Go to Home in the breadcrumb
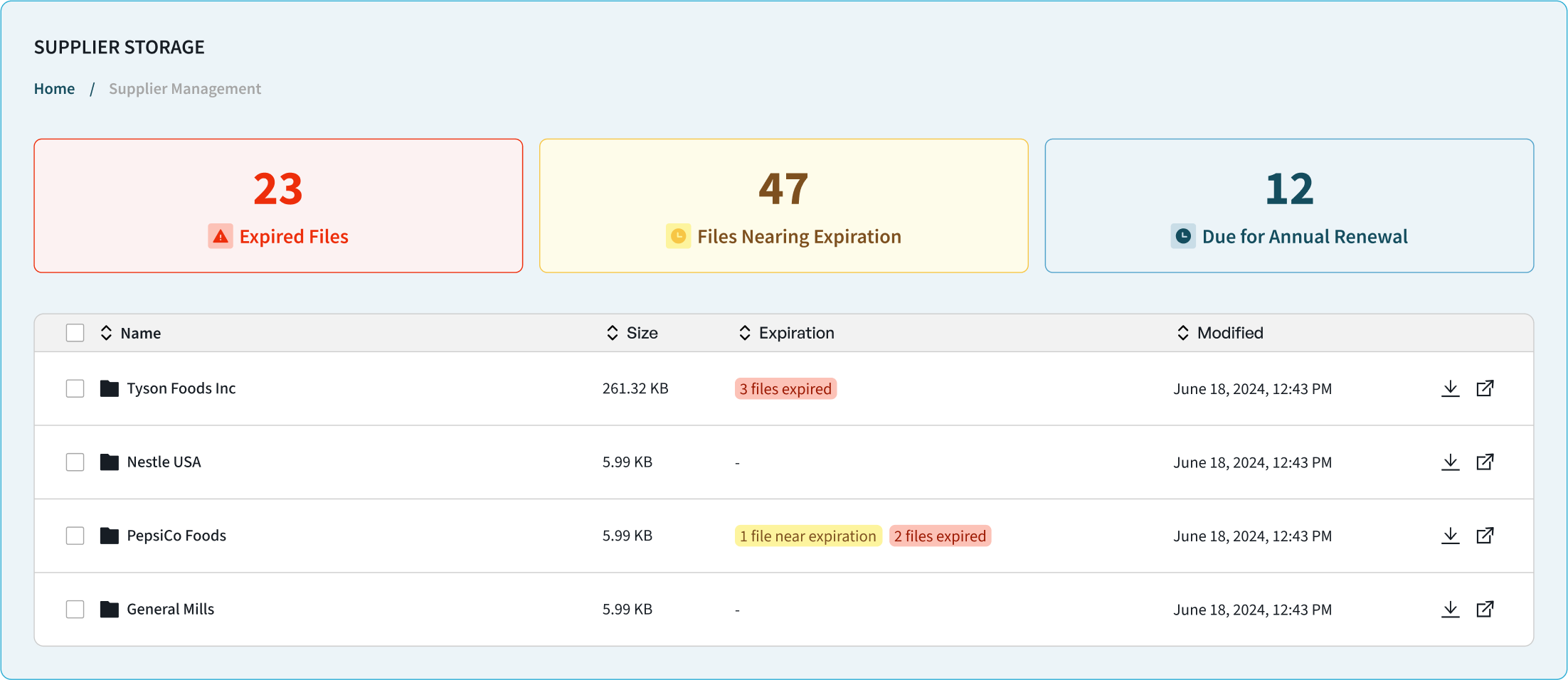Viewport: 1568px width, 680px height. pos(54,89)
